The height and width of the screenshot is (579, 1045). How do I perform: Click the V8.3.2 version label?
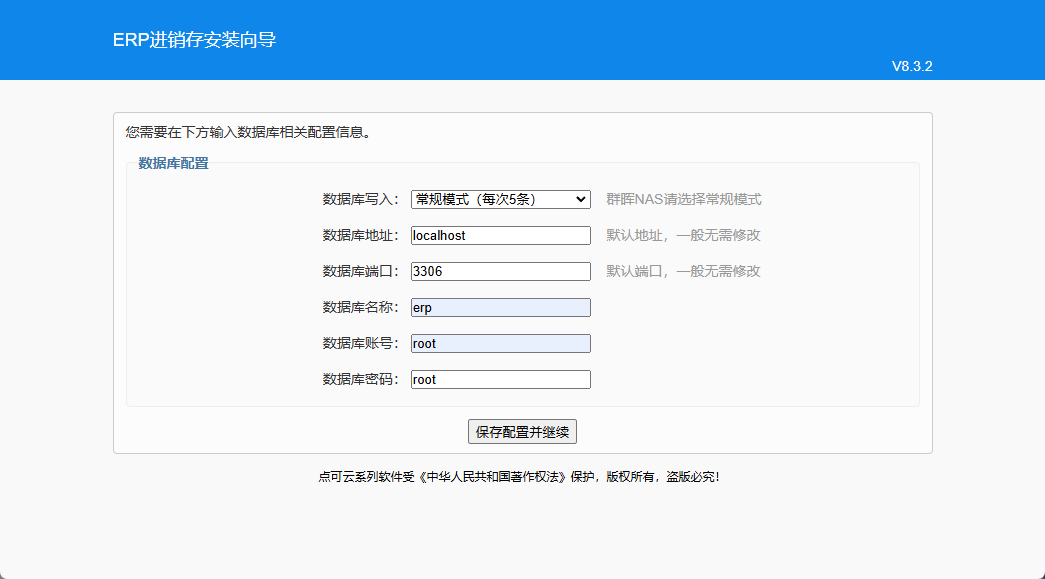(911, 66)
